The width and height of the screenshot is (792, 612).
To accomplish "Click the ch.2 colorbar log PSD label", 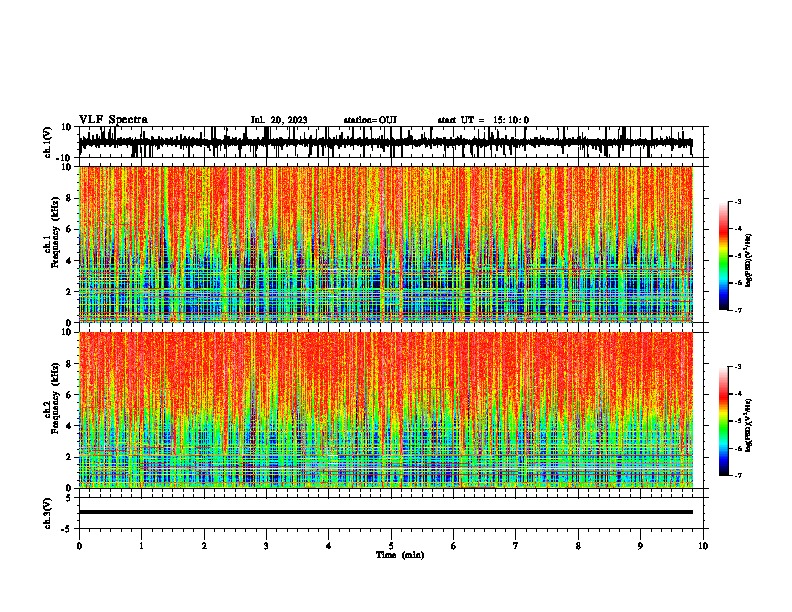I will (x=748, y=426).
